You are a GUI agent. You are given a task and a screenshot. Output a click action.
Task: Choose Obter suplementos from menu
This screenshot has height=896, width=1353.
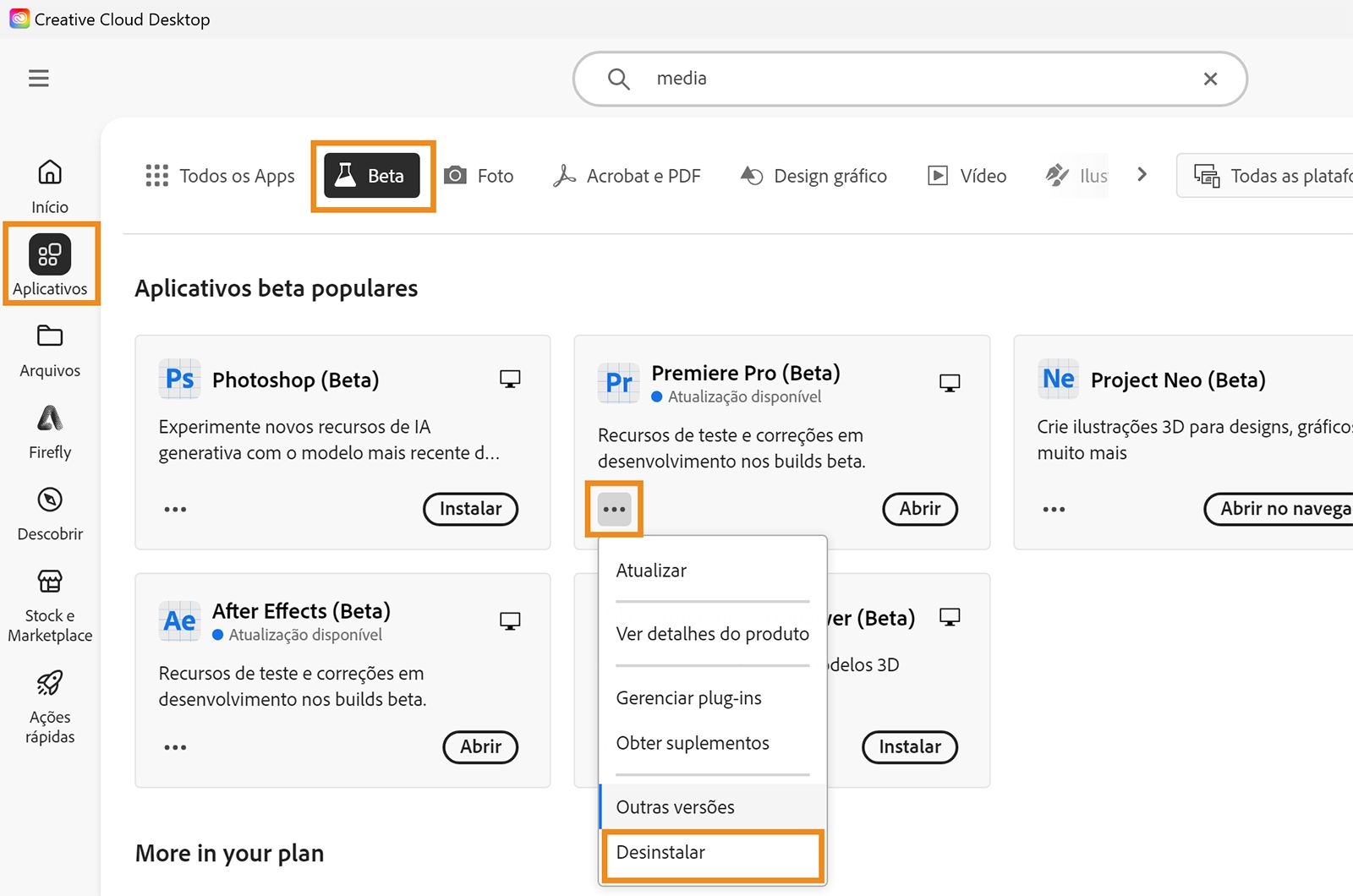pos(713,743)
